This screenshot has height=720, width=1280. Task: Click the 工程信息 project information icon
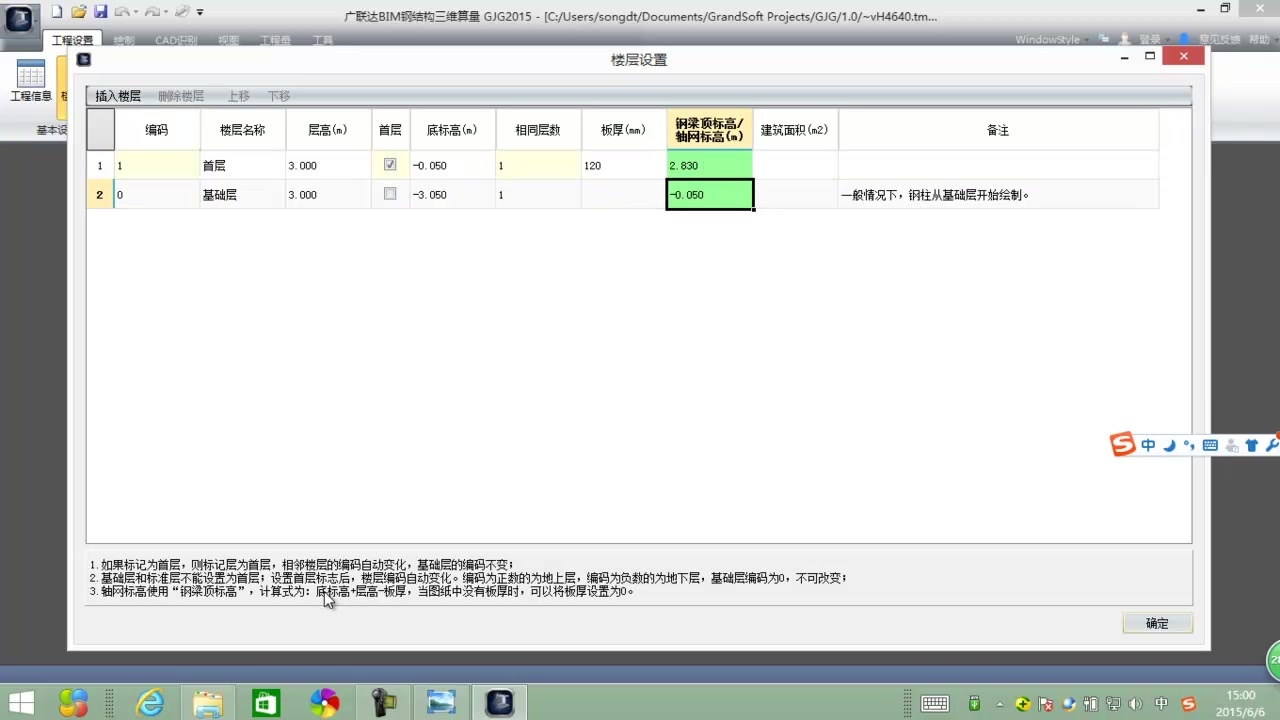click(30, 80)
